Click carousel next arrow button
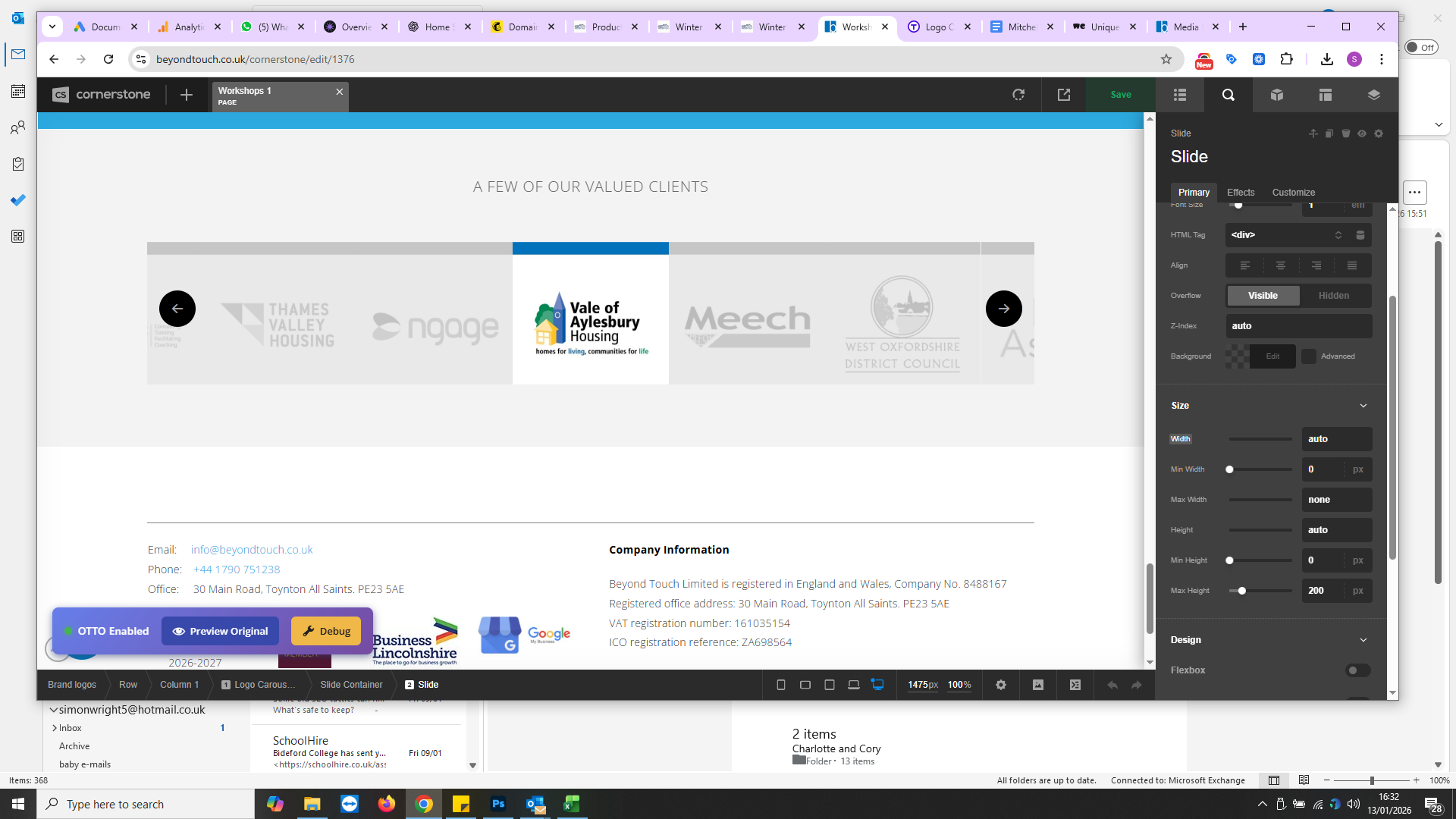 tap(1003, 309)
